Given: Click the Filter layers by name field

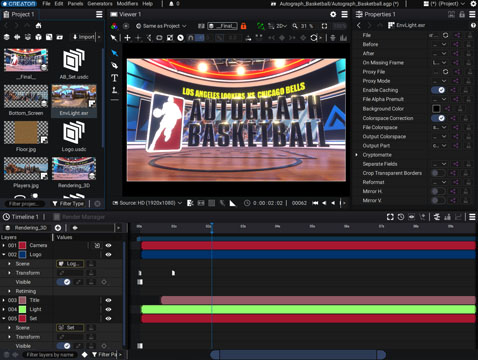Looking at the screenshot, I should click(50, 355).
